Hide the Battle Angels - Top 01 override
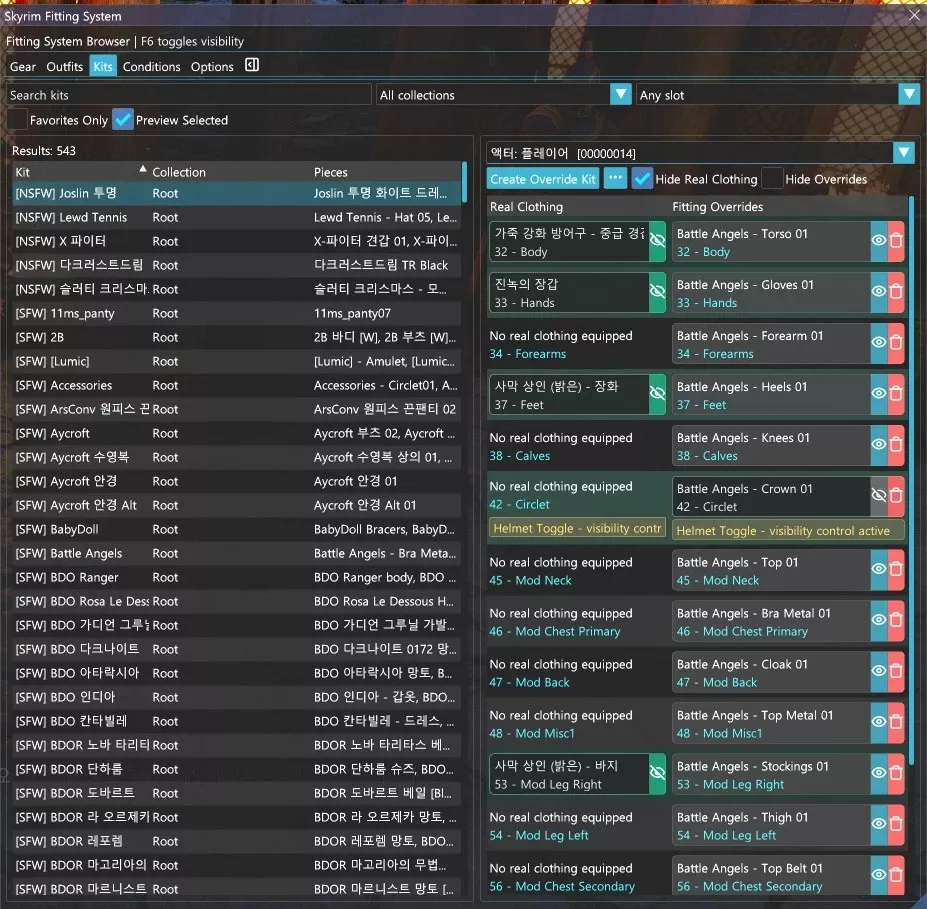Image resolution: width=927 pixels, height=909 pixels. (x=879, y=570)
